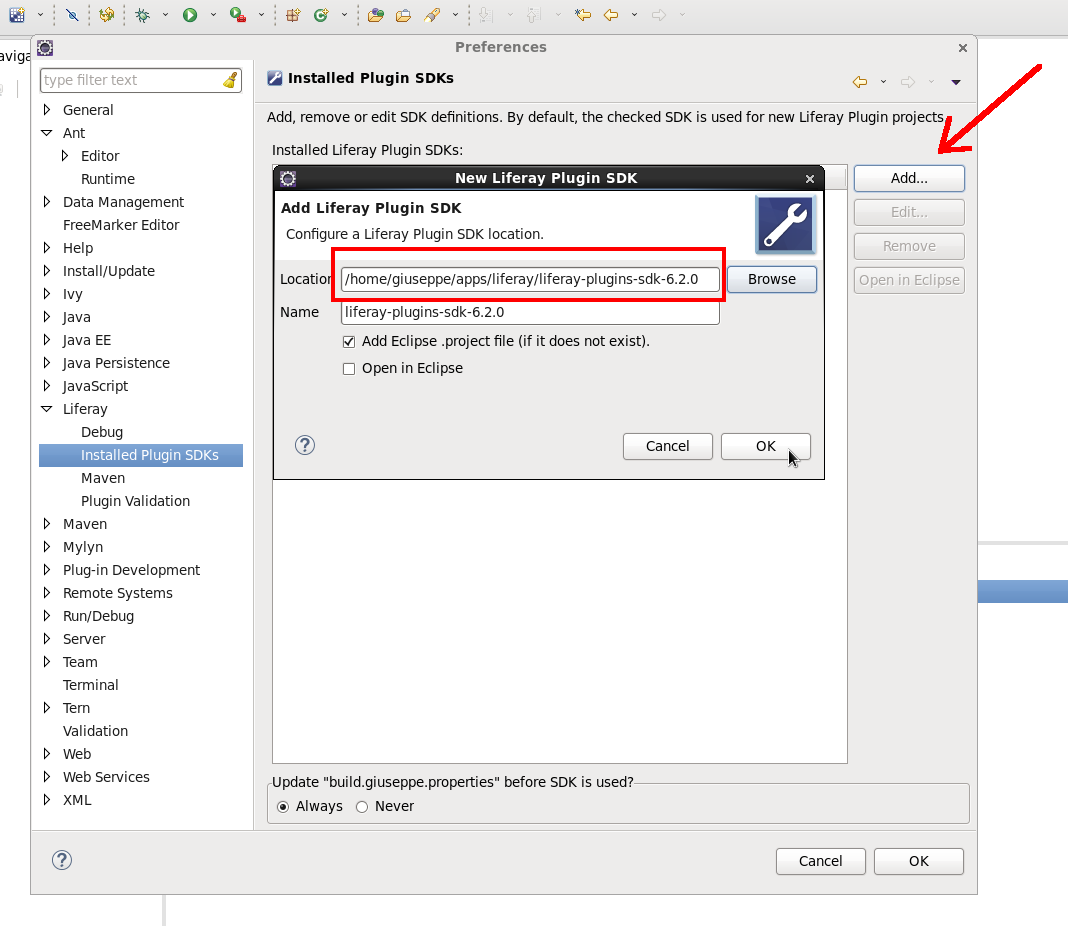The height and width of the screenshot is (926, 1068).
Task: Expand the Web Services node
Action: click(46, 777)
